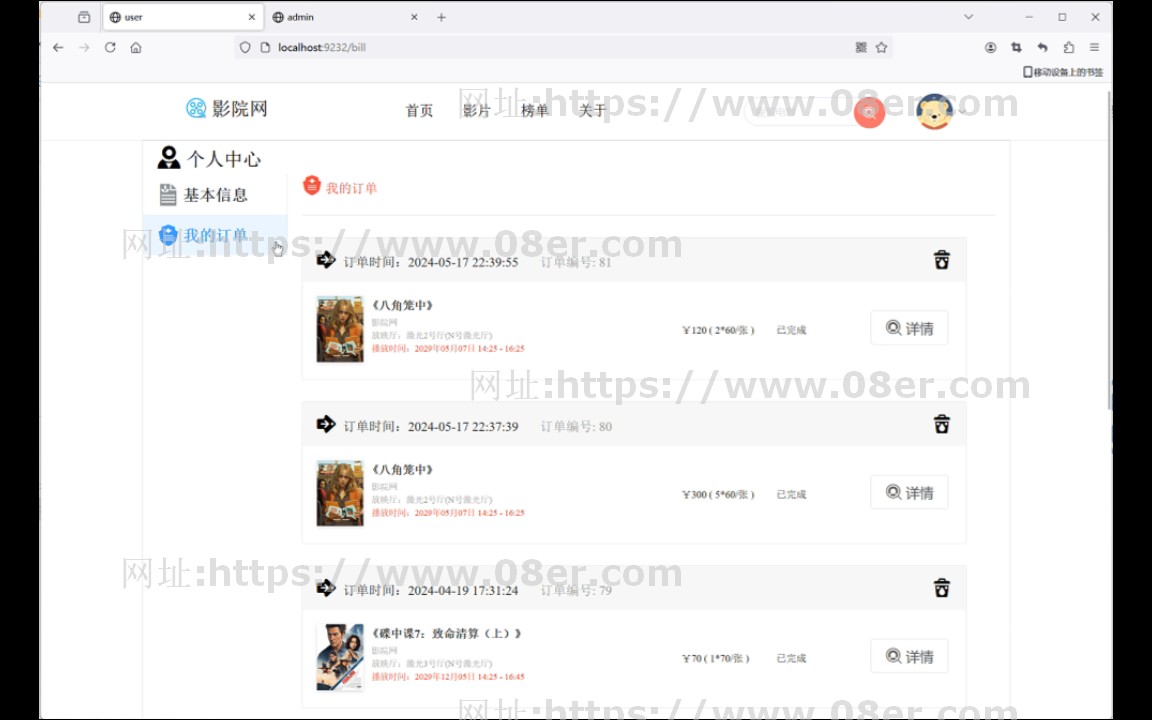
Task: Click price ¥70 (1*70/张)
Action: pos(716,658)
